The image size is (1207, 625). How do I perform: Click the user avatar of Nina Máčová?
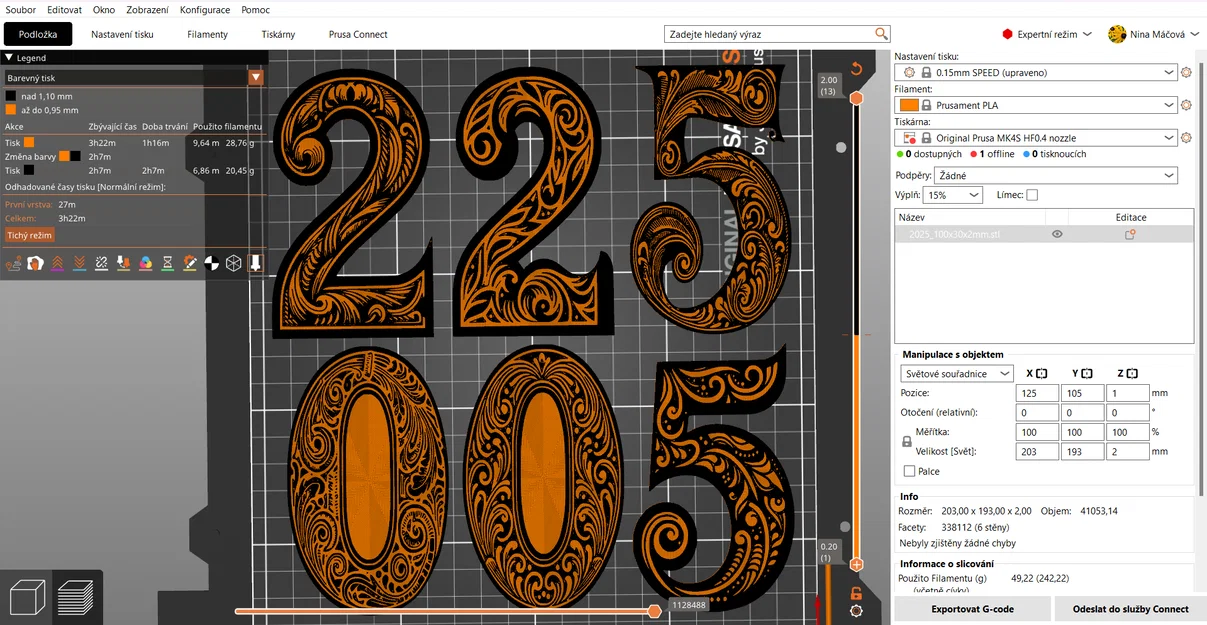click(1117, 34)
